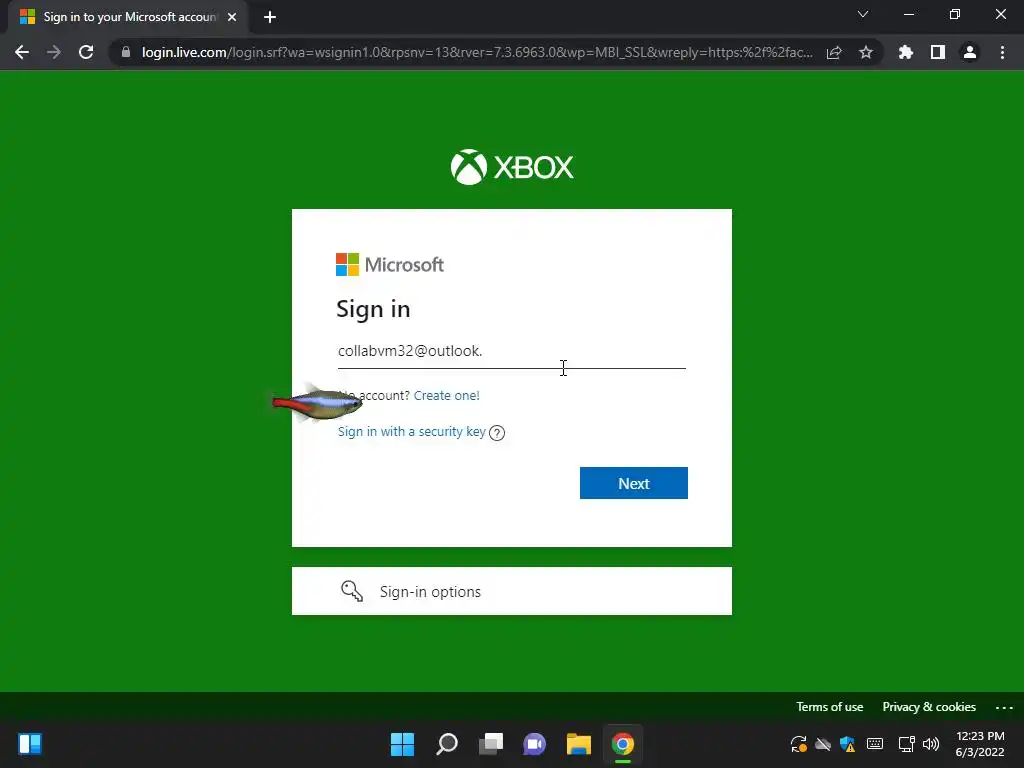1024x768 pixels.
Task: Open the Windows Start menu
Action: pos(402,744)
